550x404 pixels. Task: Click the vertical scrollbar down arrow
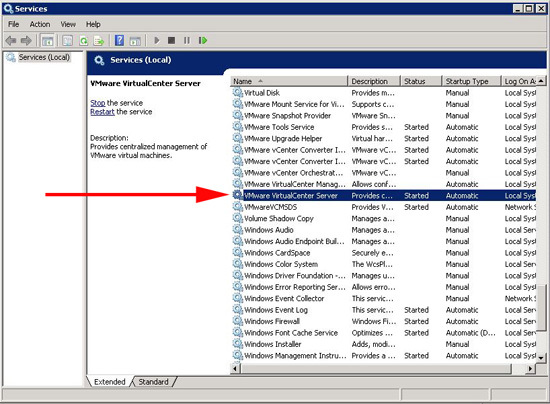(541, 358)
